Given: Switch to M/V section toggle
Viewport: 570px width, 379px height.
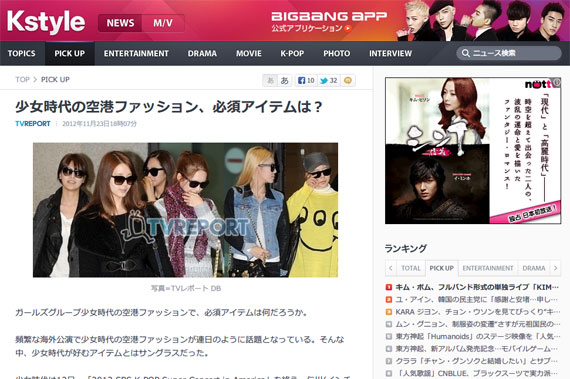Looking at the screenshot, I should (x=163, y=23).
